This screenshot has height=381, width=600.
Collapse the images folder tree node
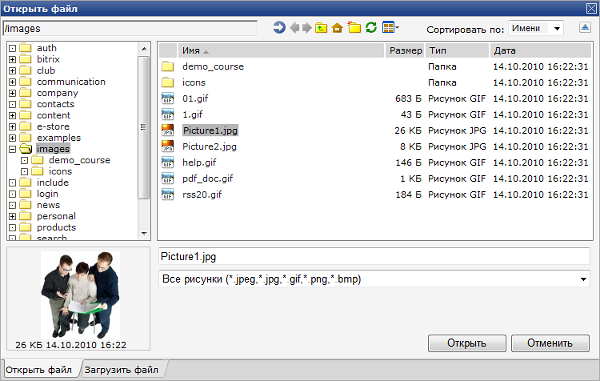(x=13, y=149)
